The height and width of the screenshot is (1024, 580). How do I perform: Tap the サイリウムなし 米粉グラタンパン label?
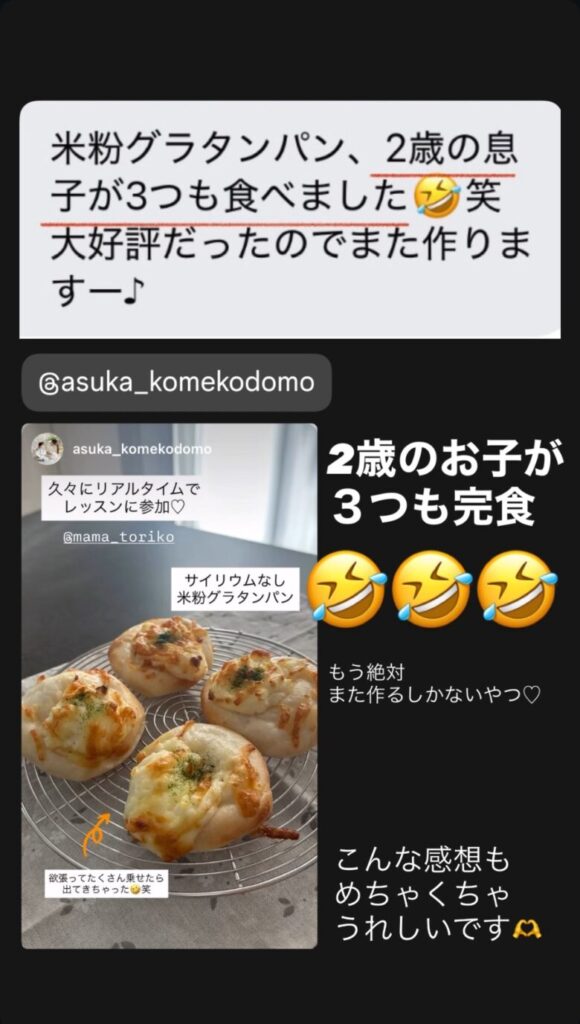coord(235,588)
